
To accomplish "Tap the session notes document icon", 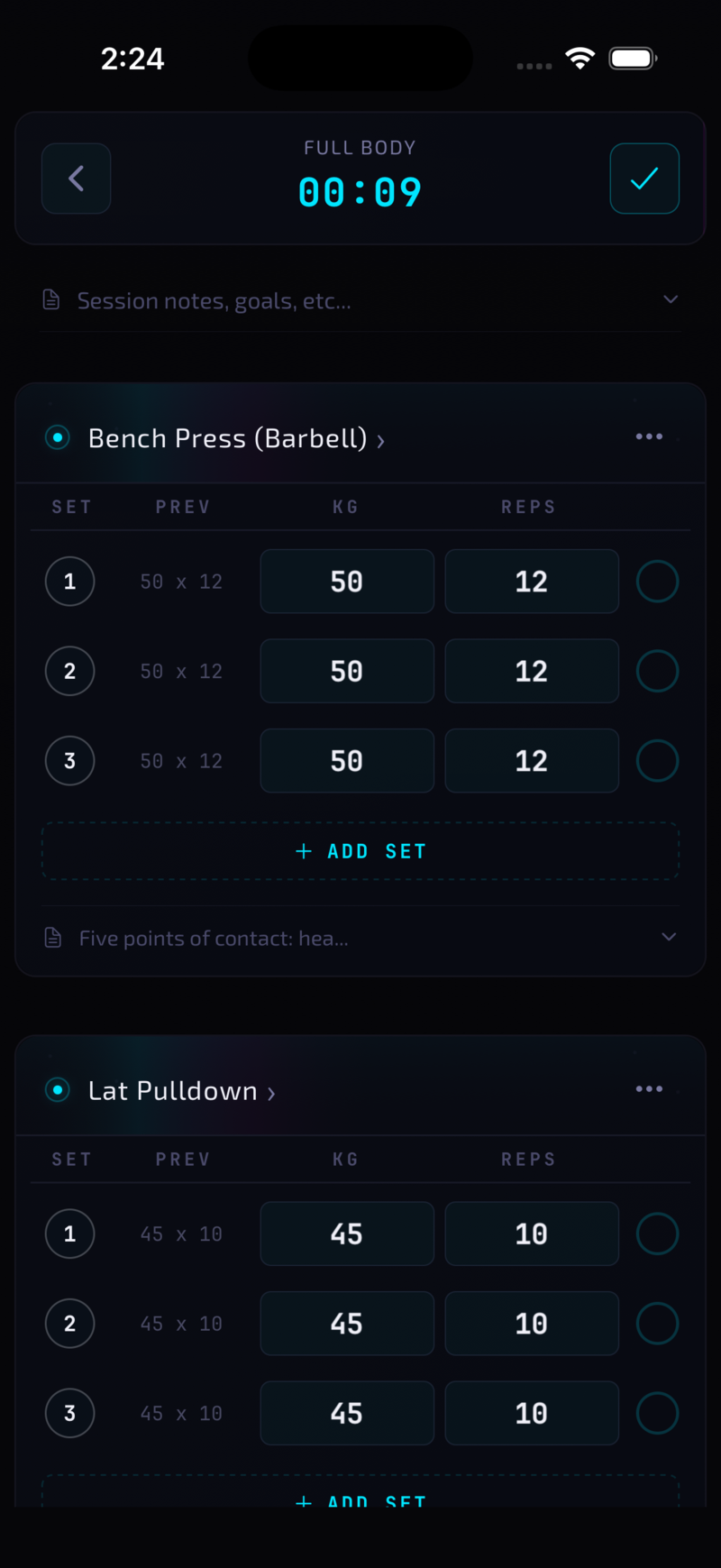I will (x=52, y=300).
